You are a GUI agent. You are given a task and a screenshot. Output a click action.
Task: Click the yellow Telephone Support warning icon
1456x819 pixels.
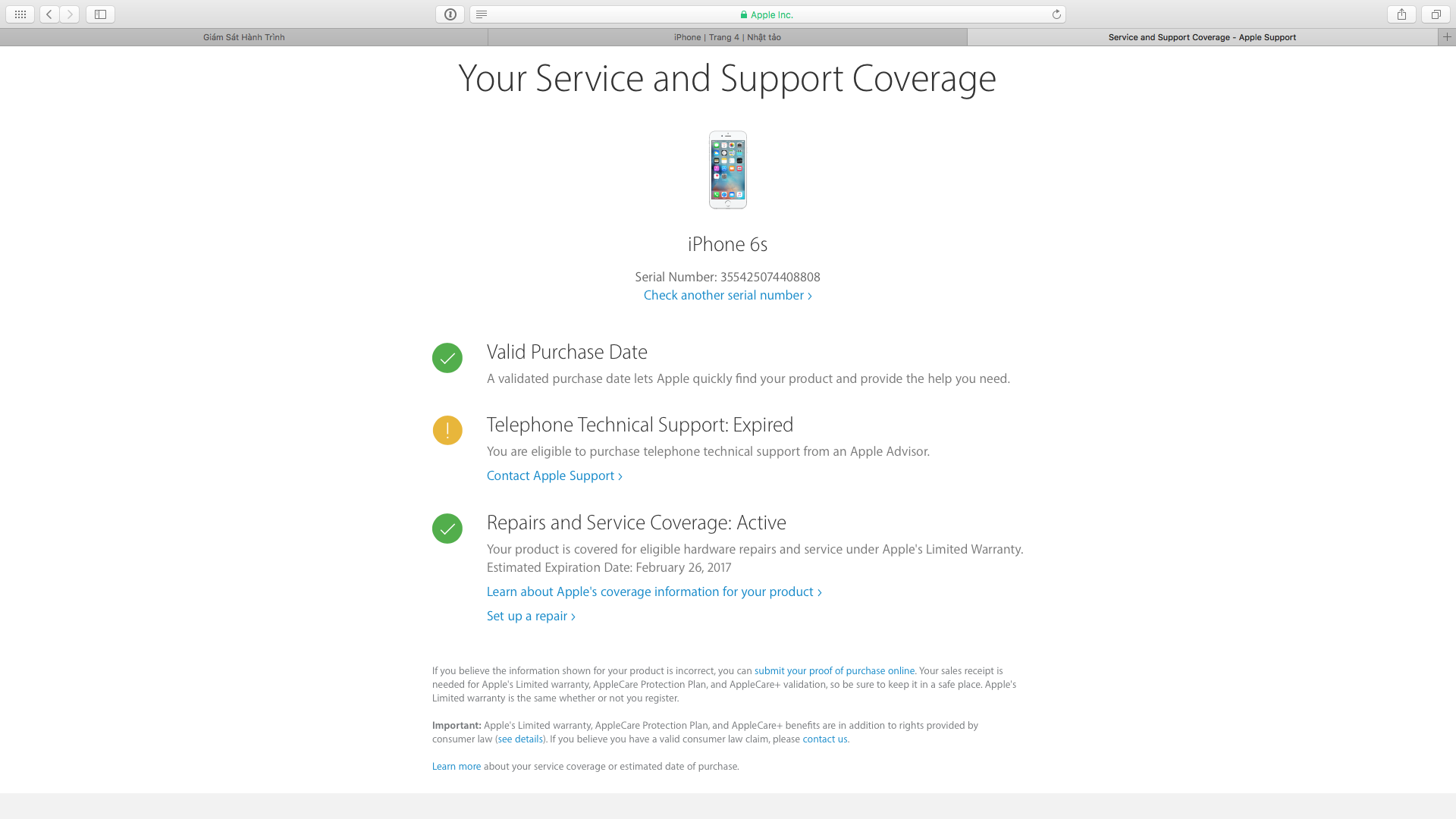coord(447,430)
